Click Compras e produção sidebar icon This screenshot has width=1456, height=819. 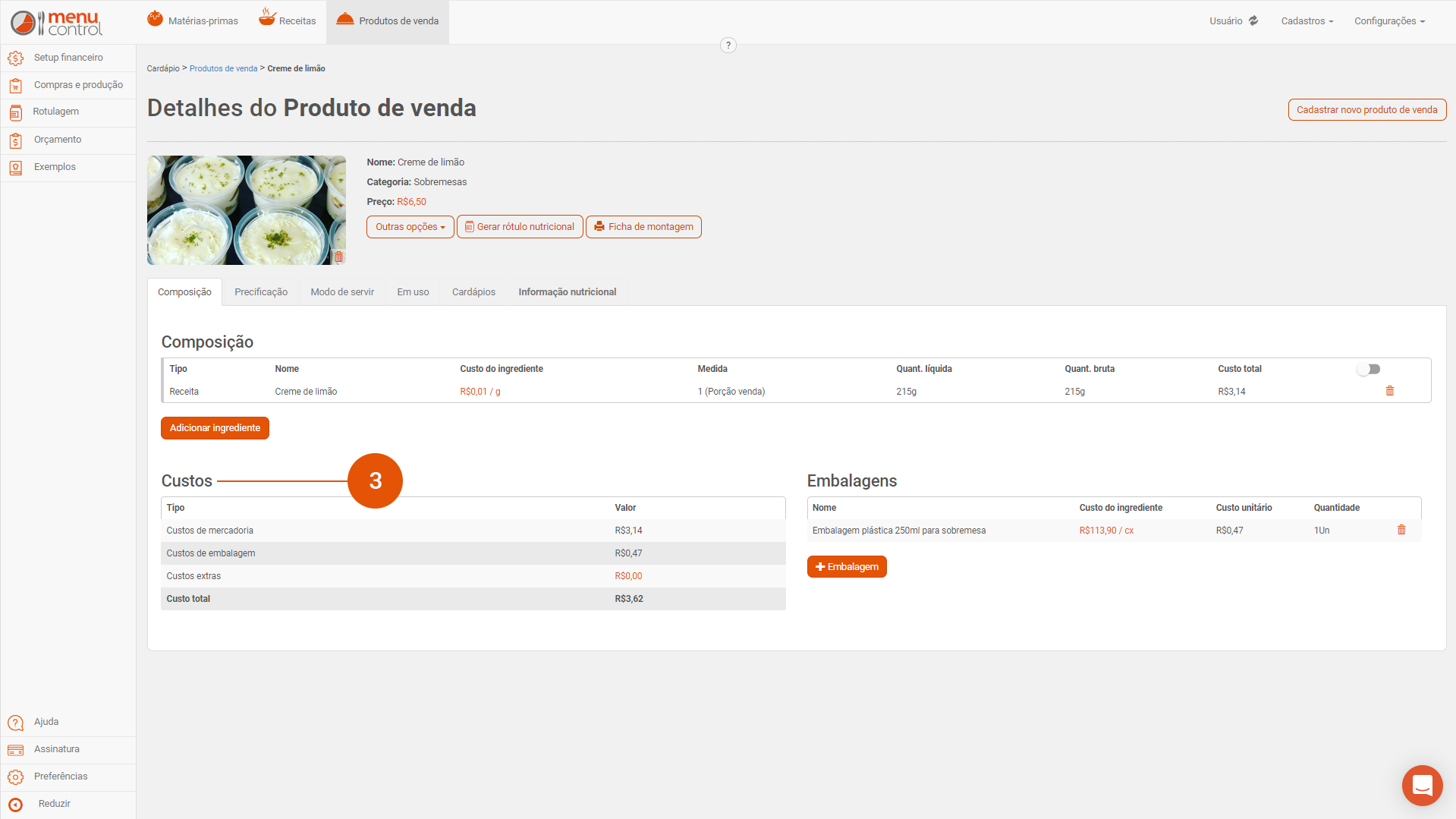(16, 86)
